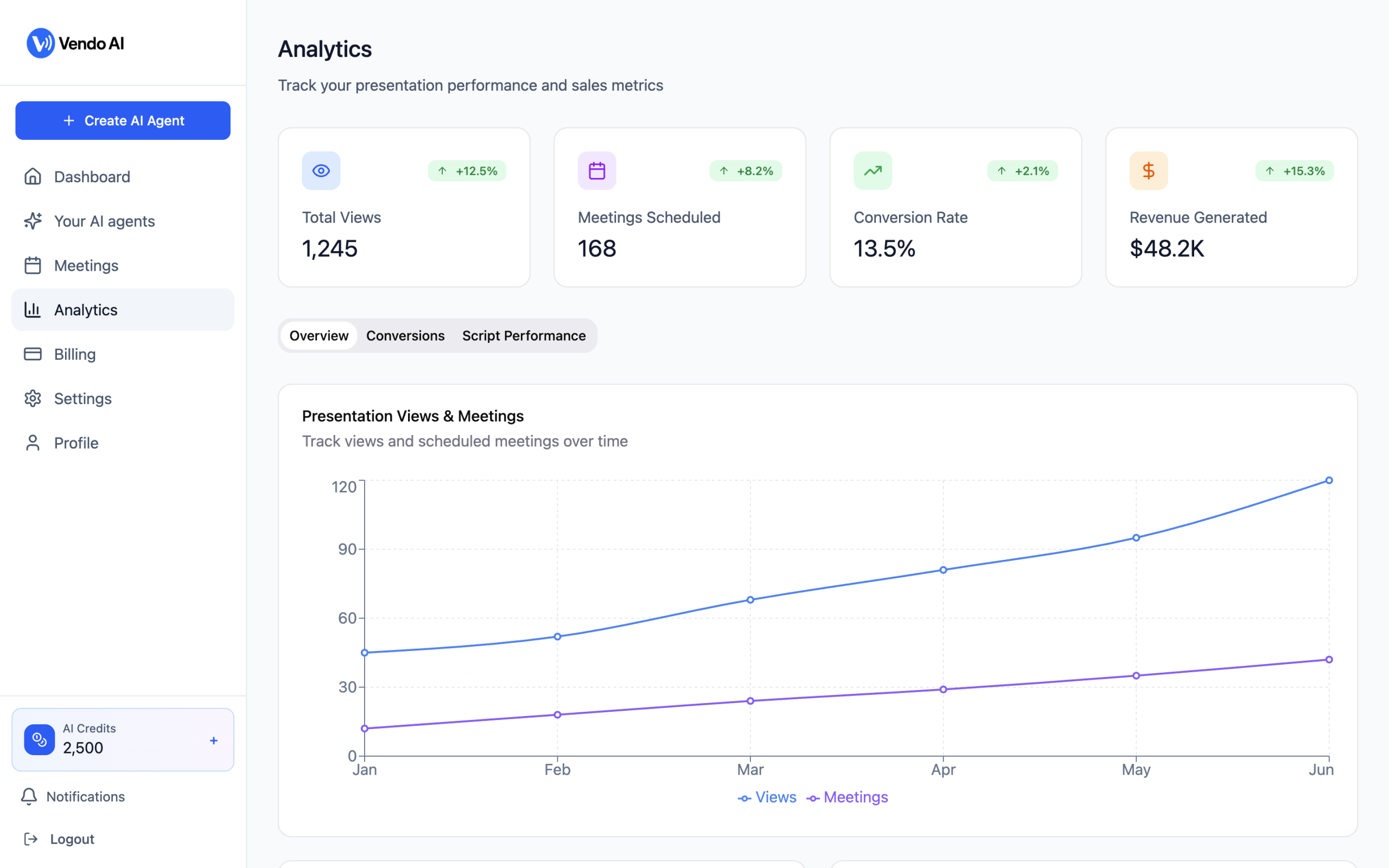This screenshot has width=1389, height=868.
Task: Go to Your AI agents page
Action: pos(104,221)
